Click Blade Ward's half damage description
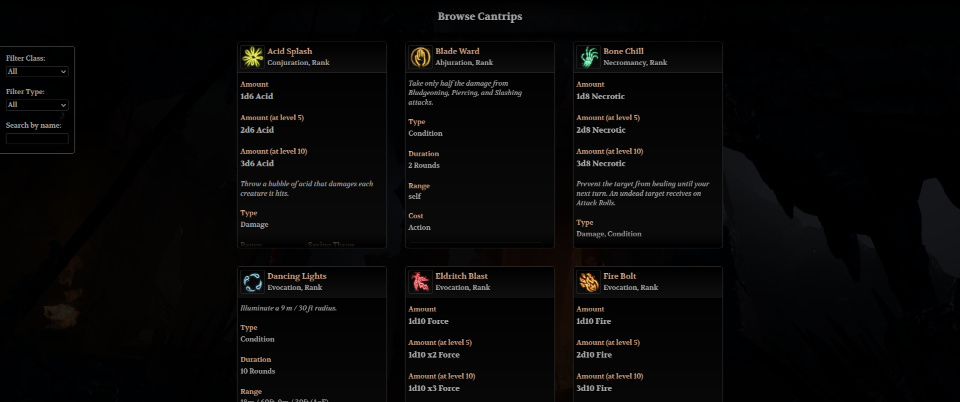Viewport: 960px width, 402px height. (465, 93)
